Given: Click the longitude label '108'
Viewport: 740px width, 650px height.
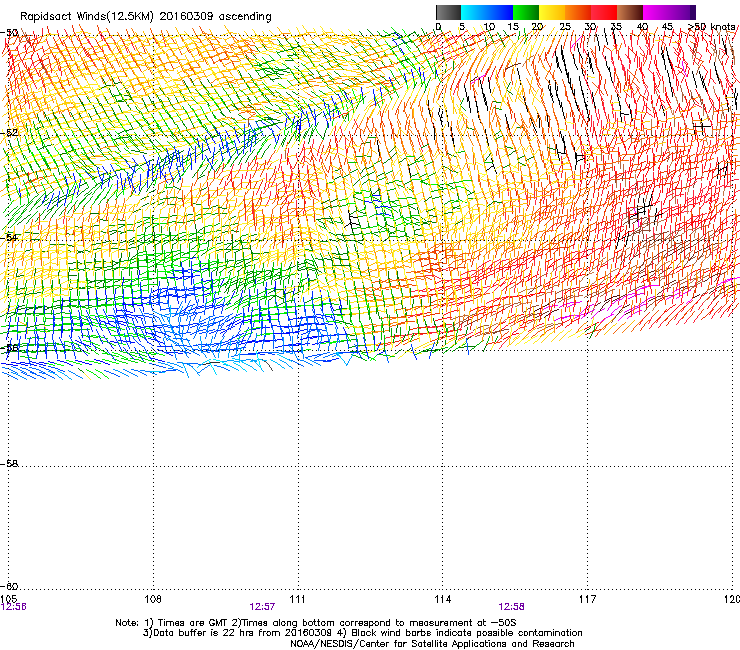Looking at the screenshot, I should click(x=153, y=599).
